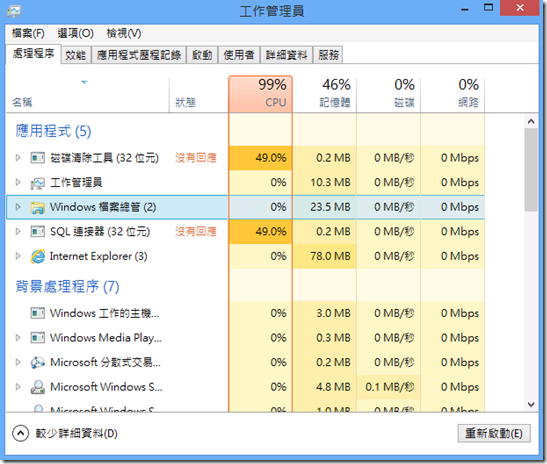Sort by the 狀態 column header
The width and height of the screenshot is (547, 464).
(198, 95)
